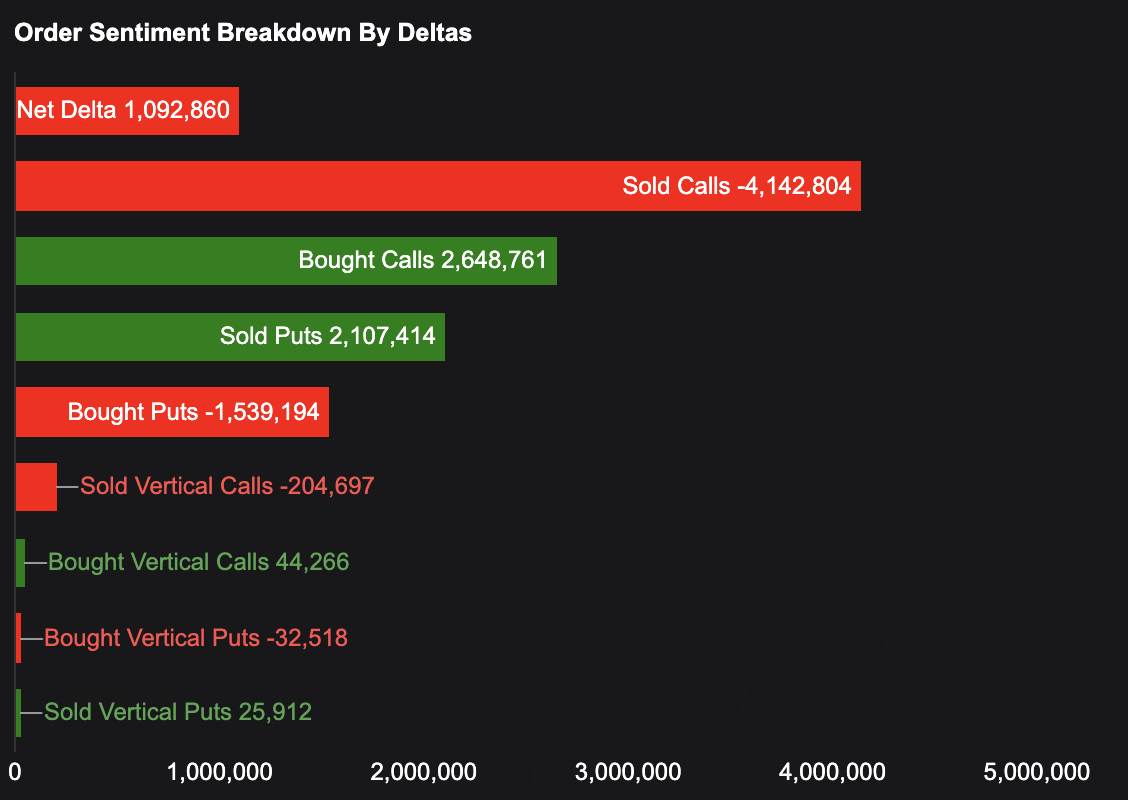Click the 1,000,000 axis tick label
This screenshot has width=1128, height=800.
218,771
